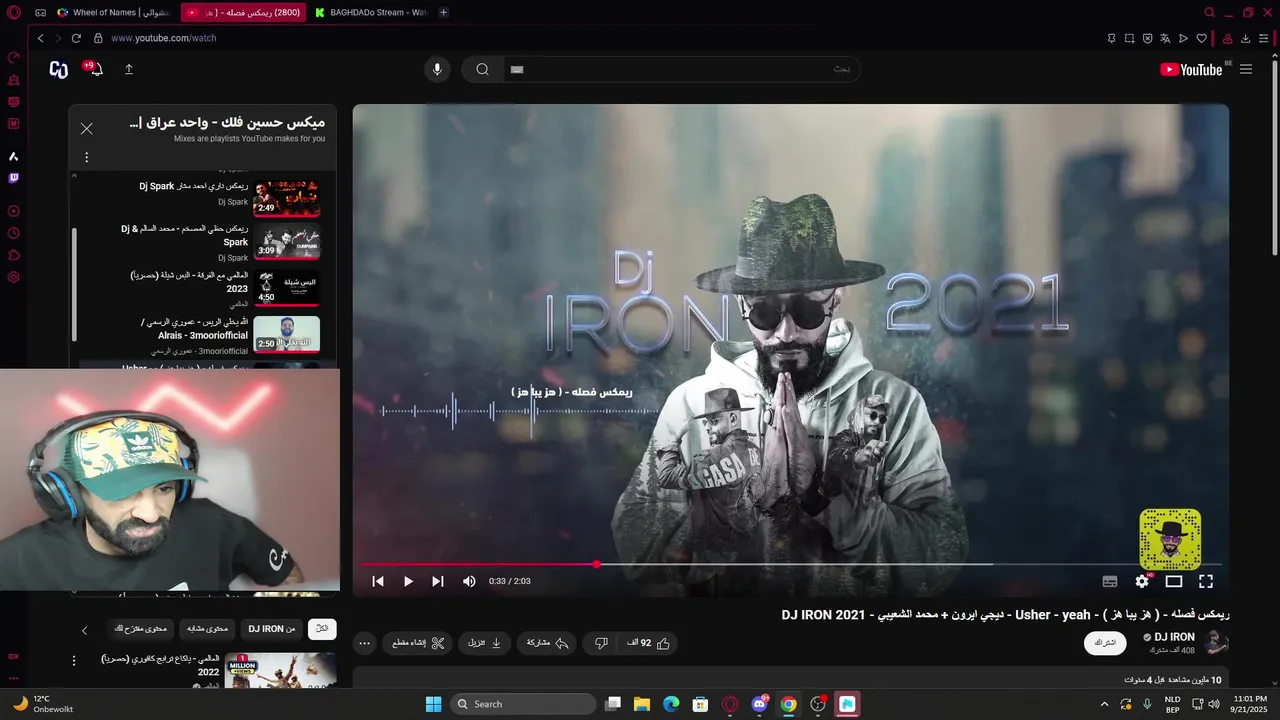
Task: Select the related content filter chip
Action: (208, 629)
